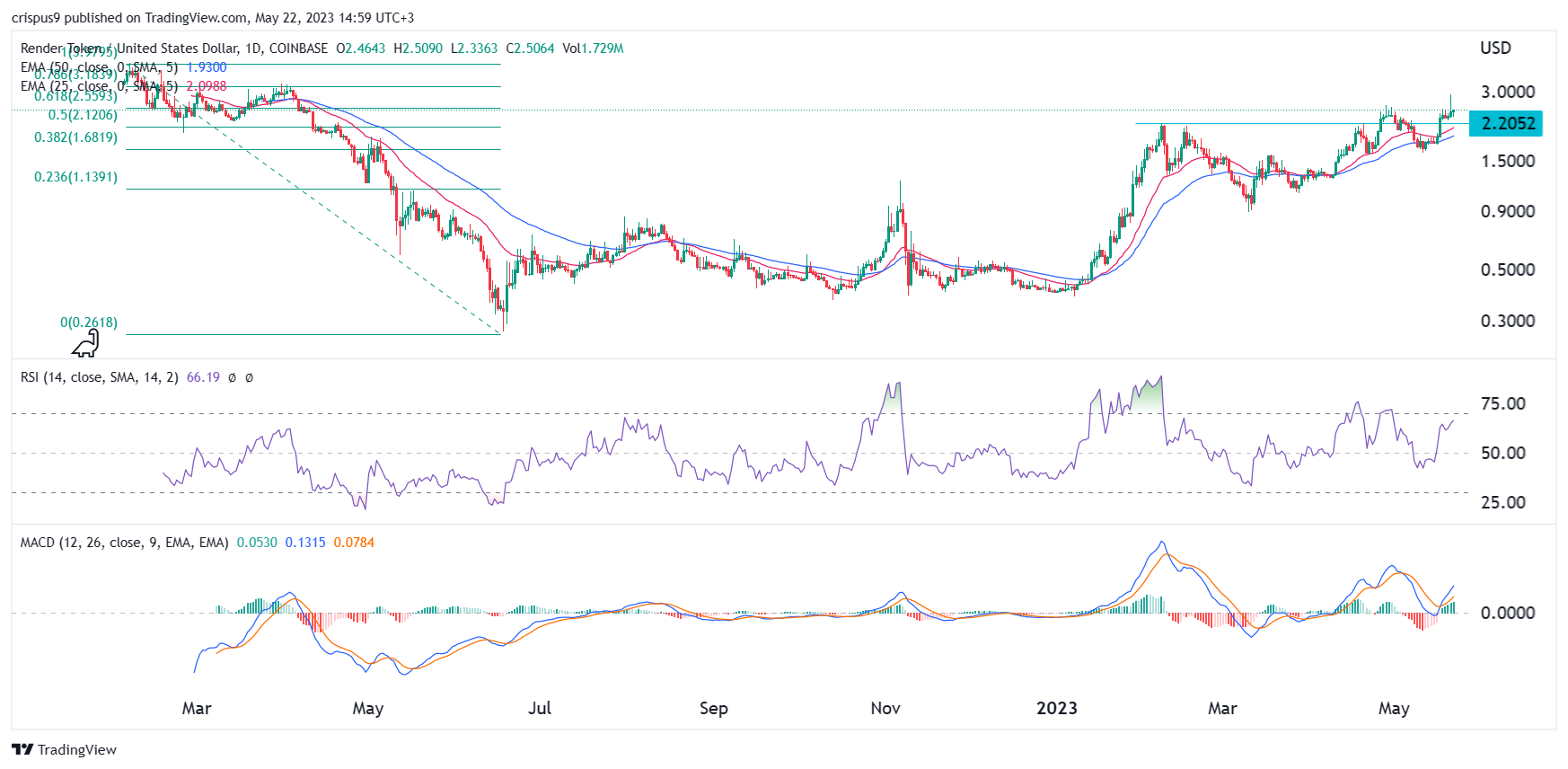Click the RSI value 66.19
Viewport: 1568px width, 769px height.
[x=203, y=377]
